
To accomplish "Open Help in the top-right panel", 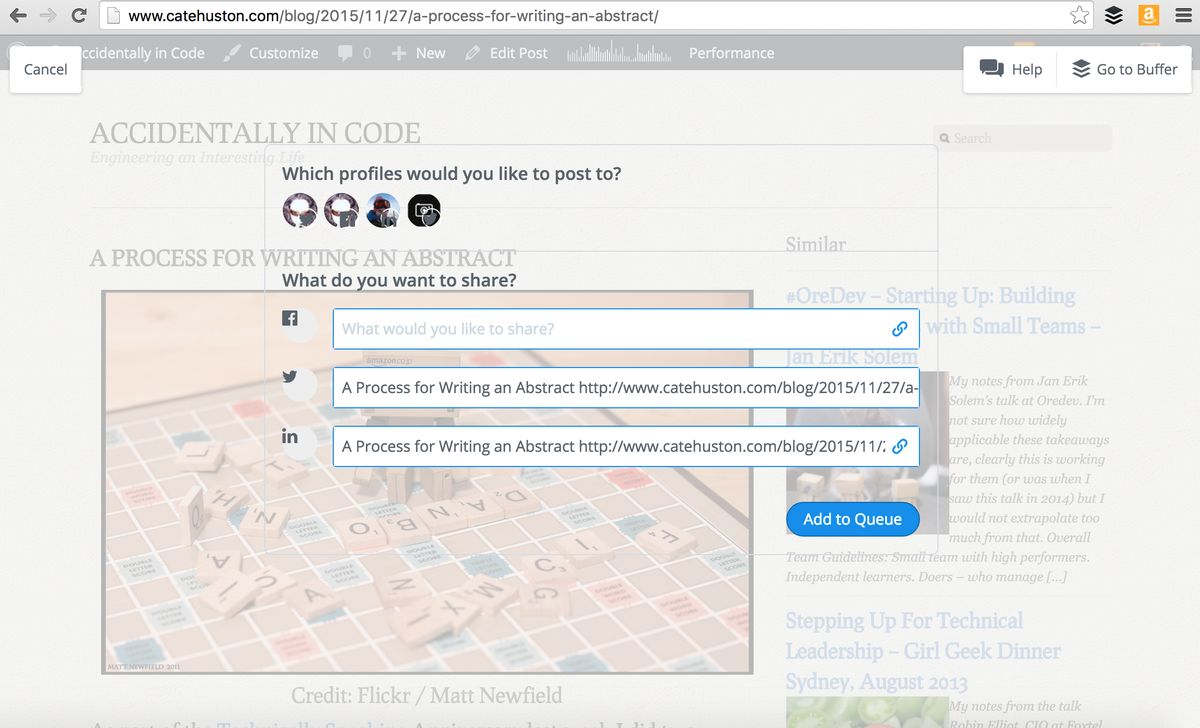I will tap(1011, 69).
